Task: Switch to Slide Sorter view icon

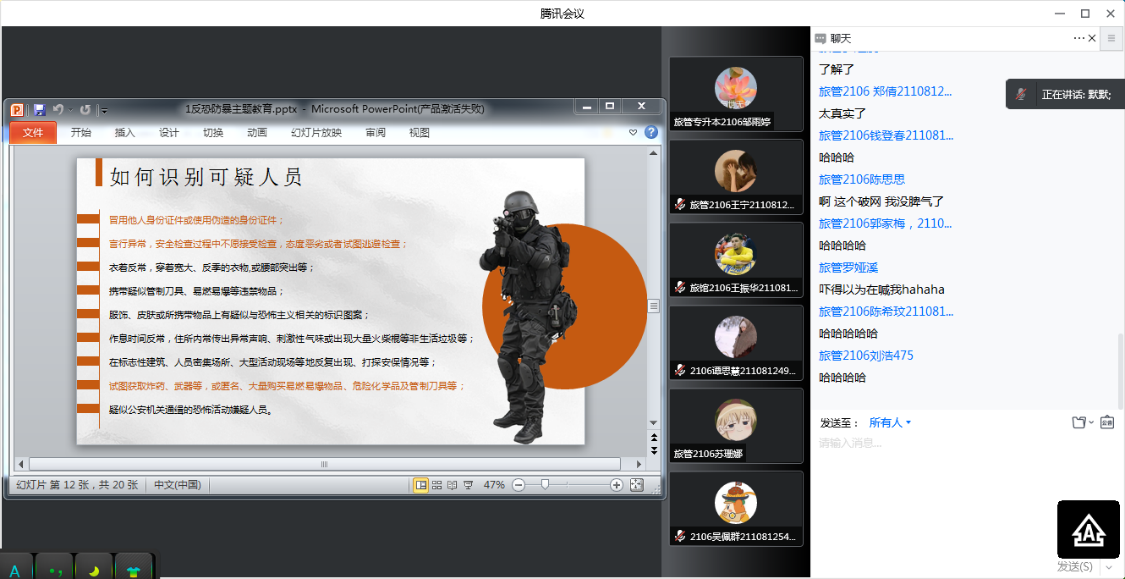Action: pyautogui.click(x=437, y=485)
